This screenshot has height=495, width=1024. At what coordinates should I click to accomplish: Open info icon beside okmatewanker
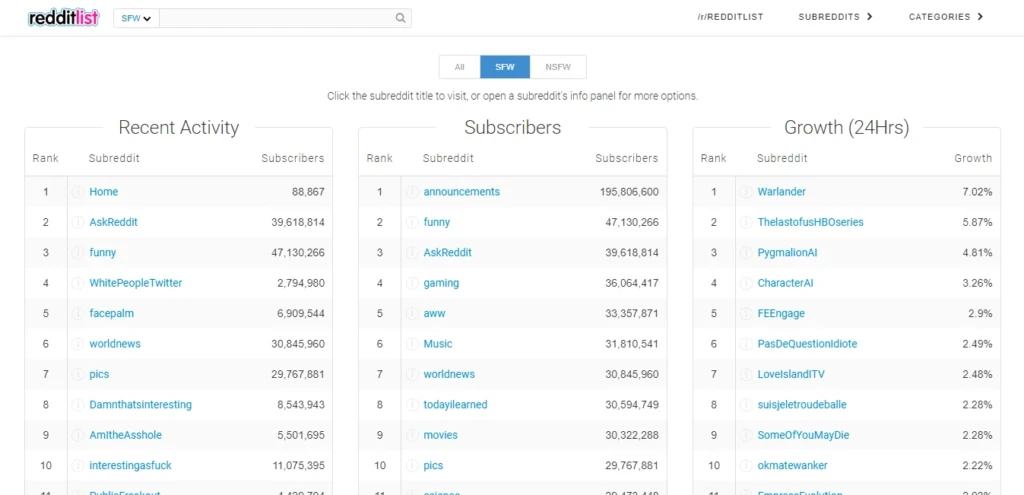746,466
